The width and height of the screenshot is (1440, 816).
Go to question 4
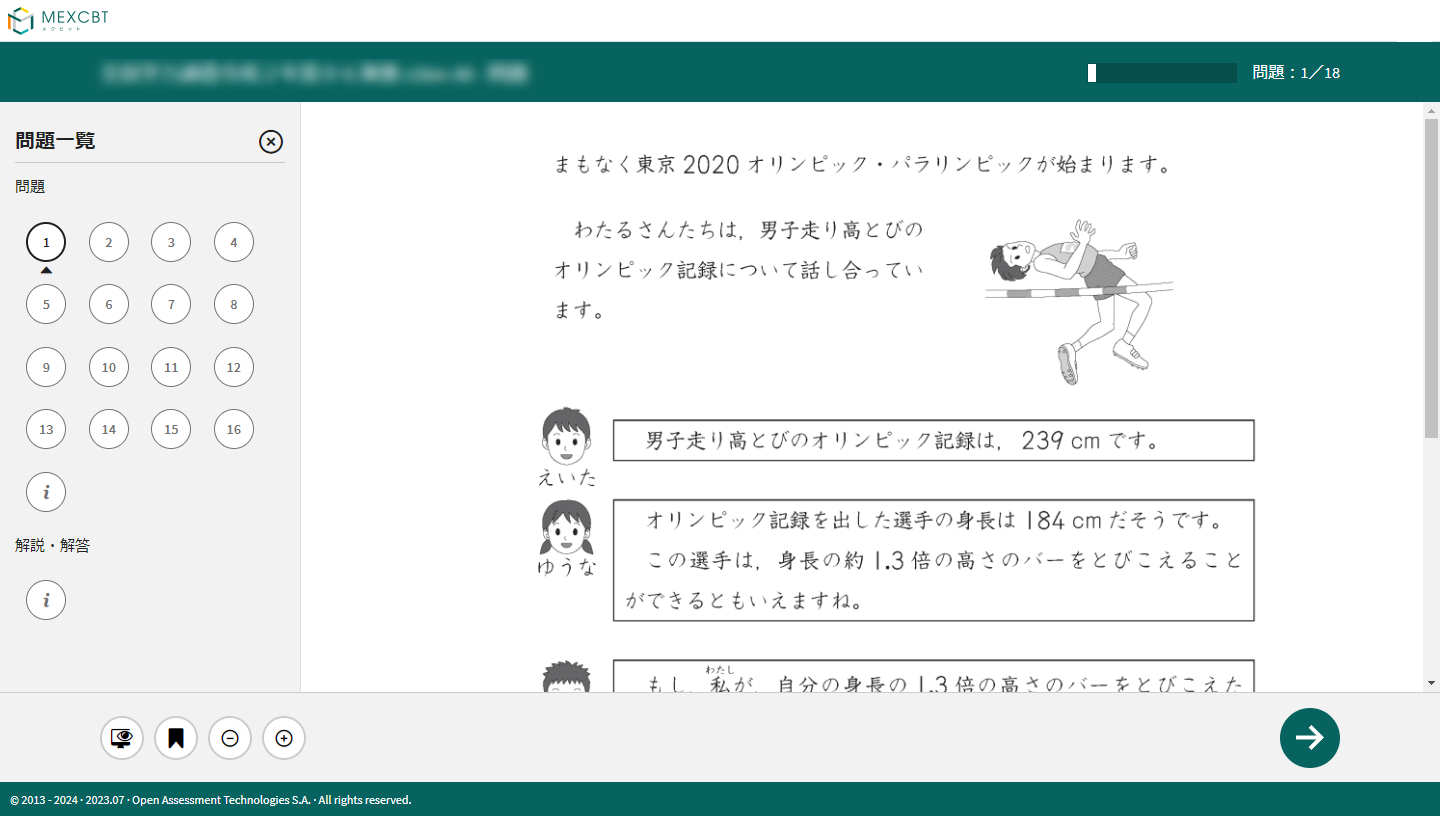[x=234, y=242]
